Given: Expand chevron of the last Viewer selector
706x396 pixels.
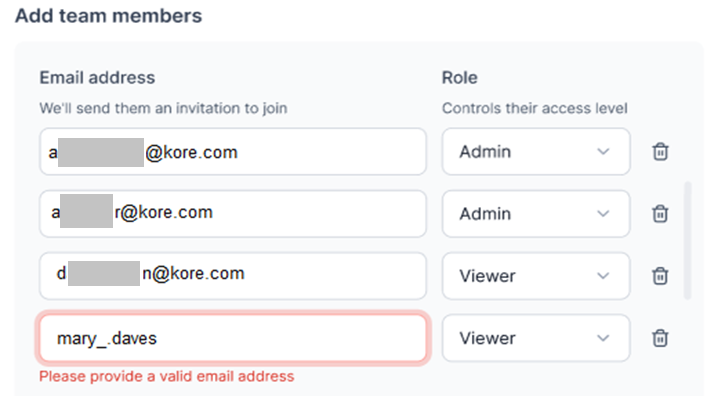Looking at the screenshot, I should 603,338.
